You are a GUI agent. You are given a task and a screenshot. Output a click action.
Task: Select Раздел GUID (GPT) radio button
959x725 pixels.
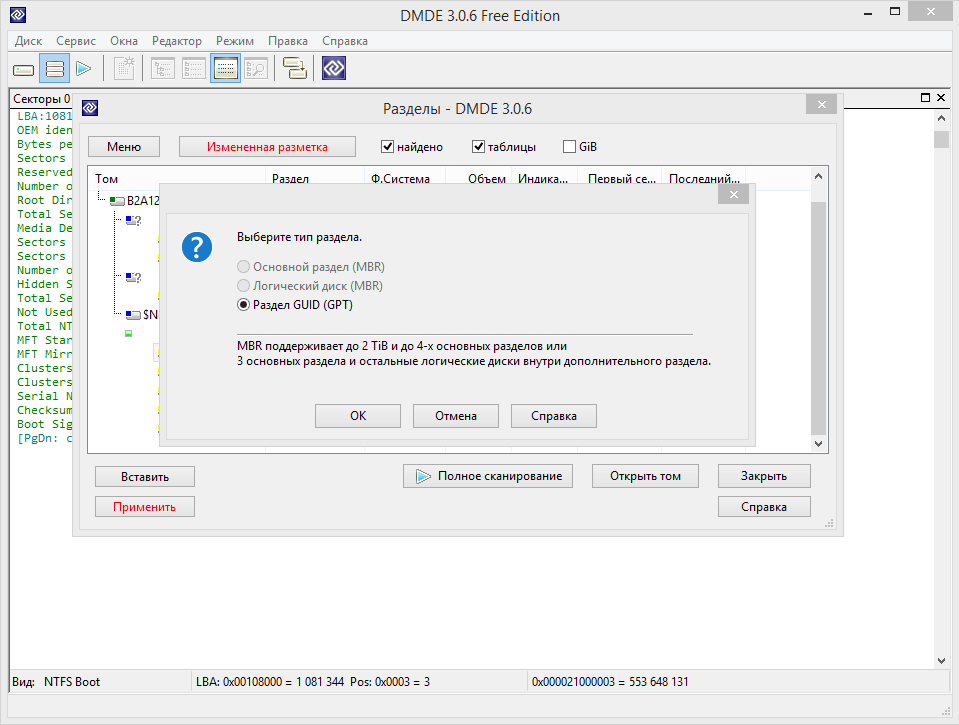click(243, 305)
